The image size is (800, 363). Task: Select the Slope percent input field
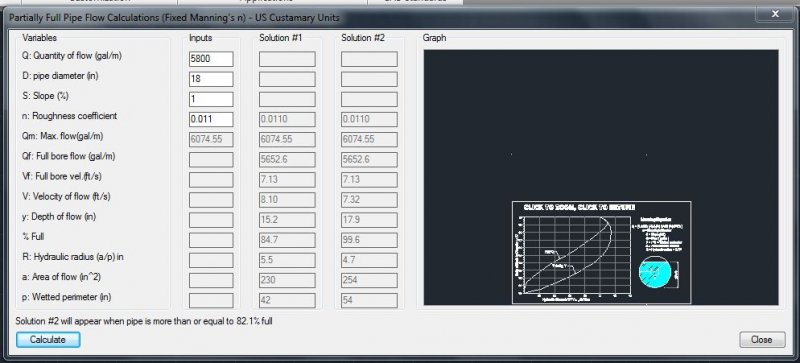(x=211, y=99)
